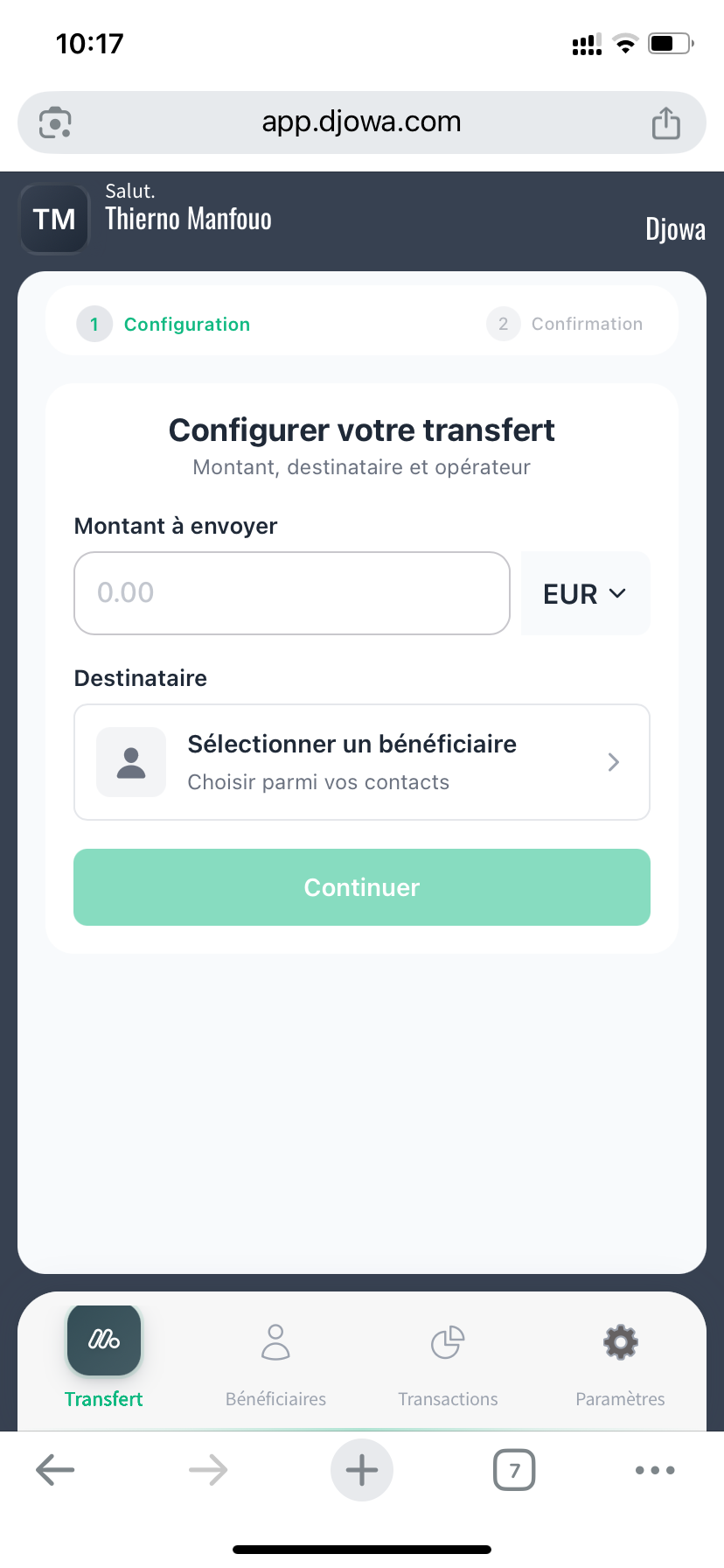
Task: Select the Confirmation step
Action: click(566, 324)
